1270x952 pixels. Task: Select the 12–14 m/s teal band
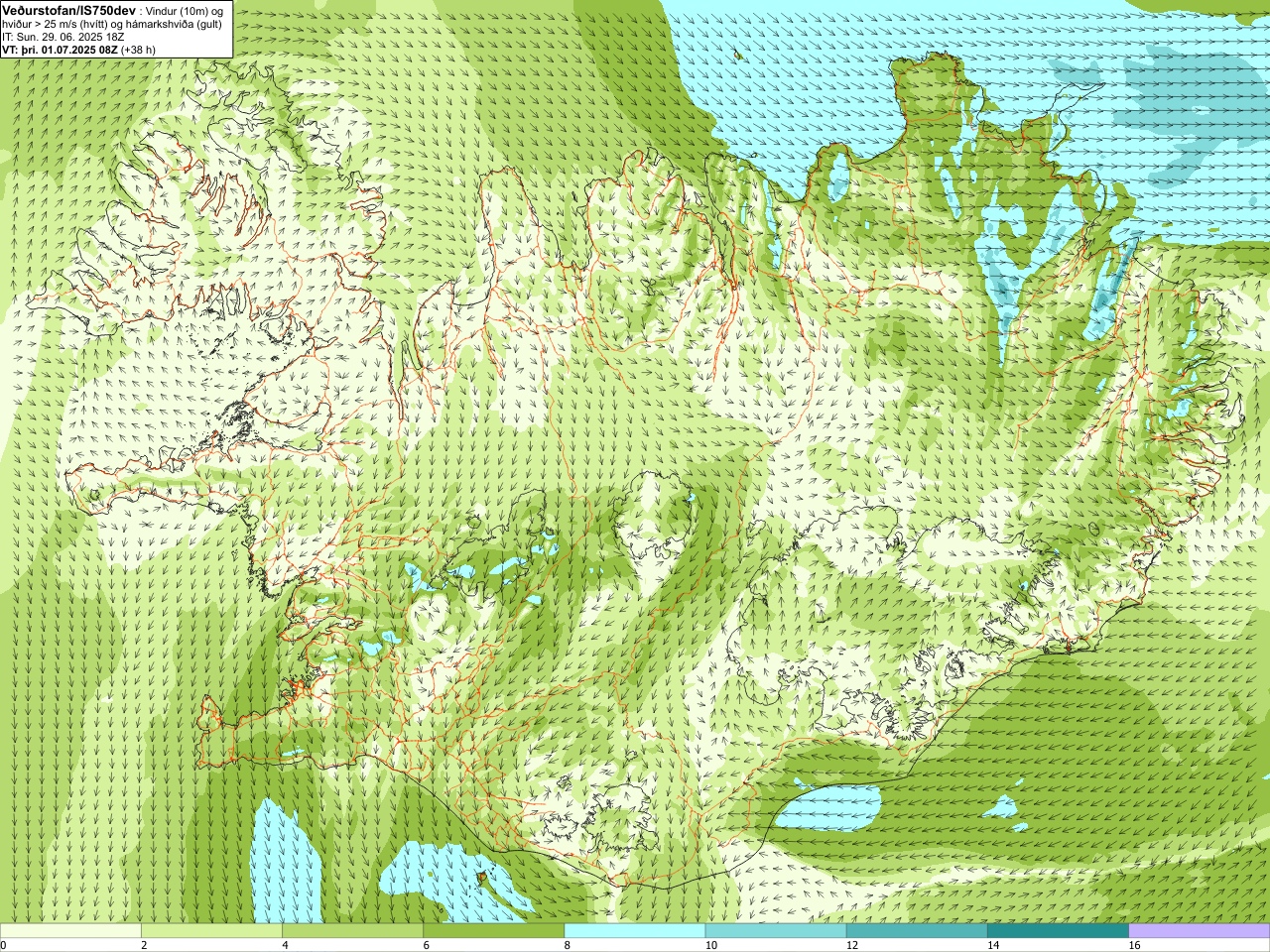pos(917,930)
